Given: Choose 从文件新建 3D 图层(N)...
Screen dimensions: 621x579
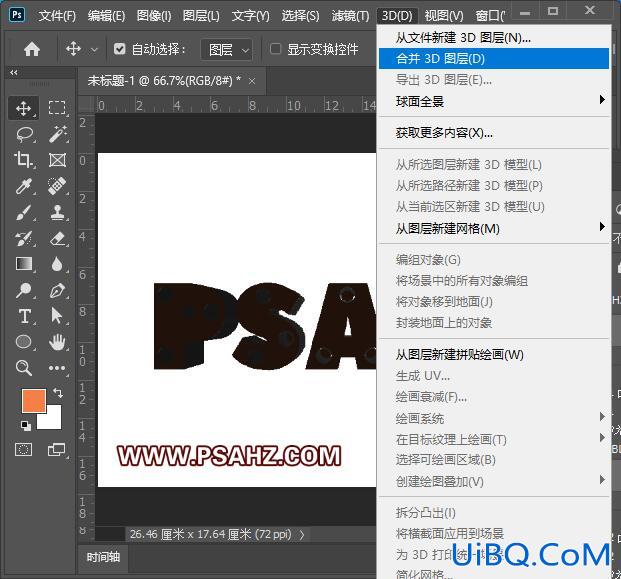Looking at the screenshot, I should click(494, 38).
